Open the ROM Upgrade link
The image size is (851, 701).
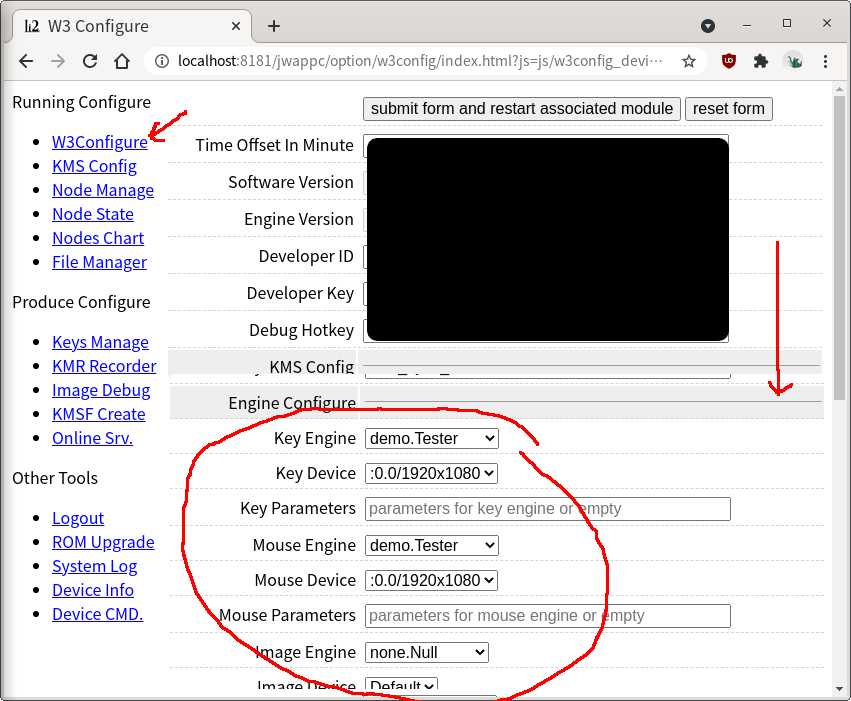click(x=103, y=542)
